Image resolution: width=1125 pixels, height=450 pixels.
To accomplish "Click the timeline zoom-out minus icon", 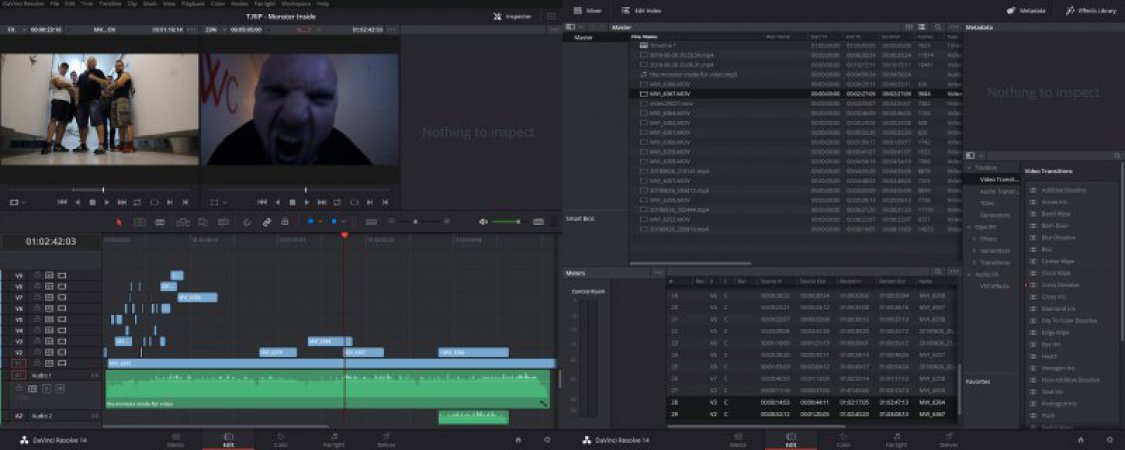I will [x=392, y=222].
